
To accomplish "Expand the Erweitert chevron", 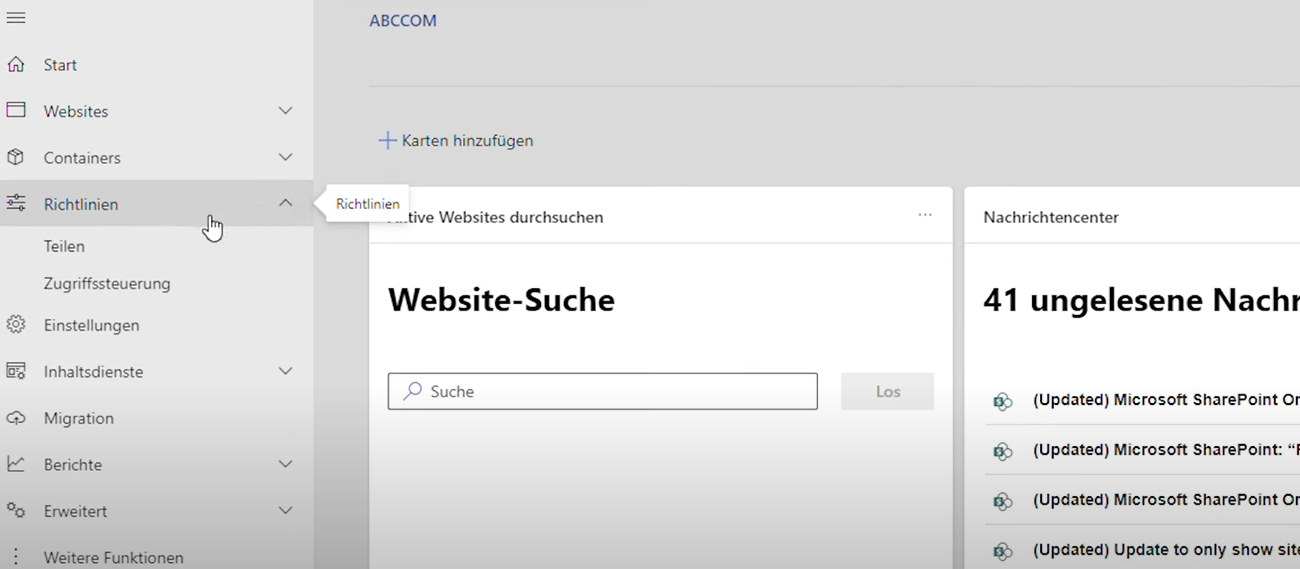I will tap(286, 510).
